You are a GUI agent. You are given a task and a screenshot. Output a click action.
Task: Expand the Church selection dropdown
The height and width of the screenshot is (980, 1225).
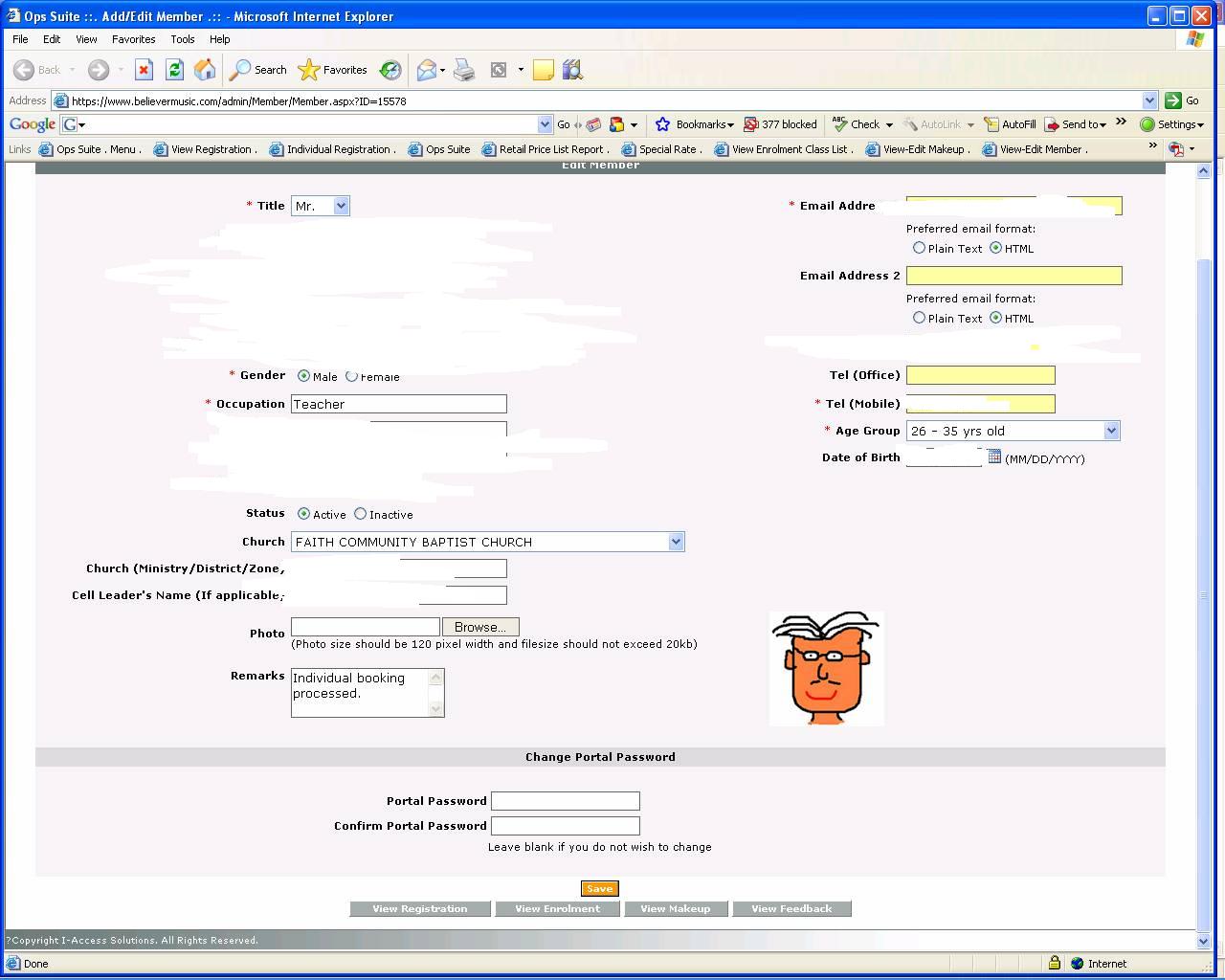(676, 542)
